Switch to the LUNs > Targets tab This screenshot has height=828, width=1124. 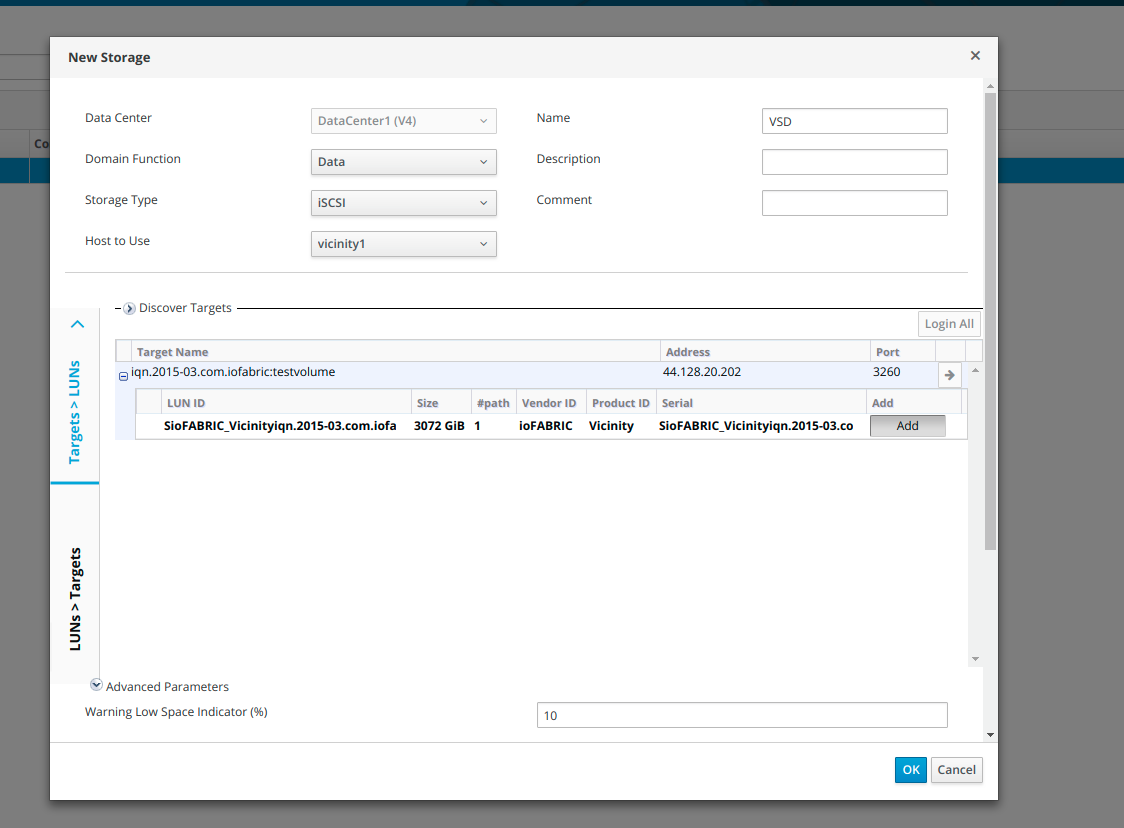75,598
